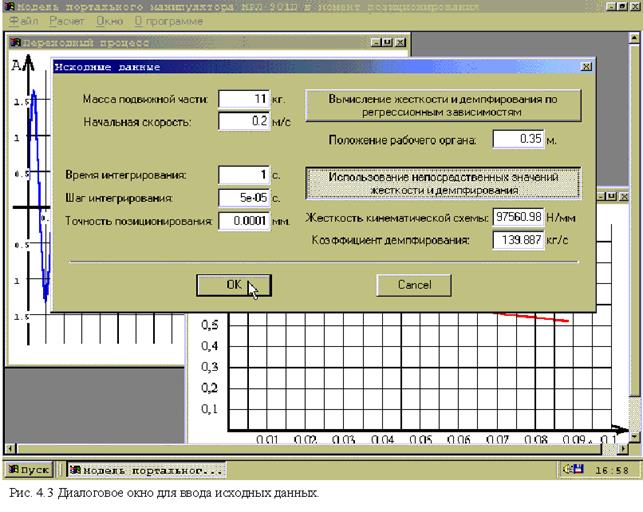Select direct stiffness and damping values button
Screen dimensions: 643x512
[442, 182]
